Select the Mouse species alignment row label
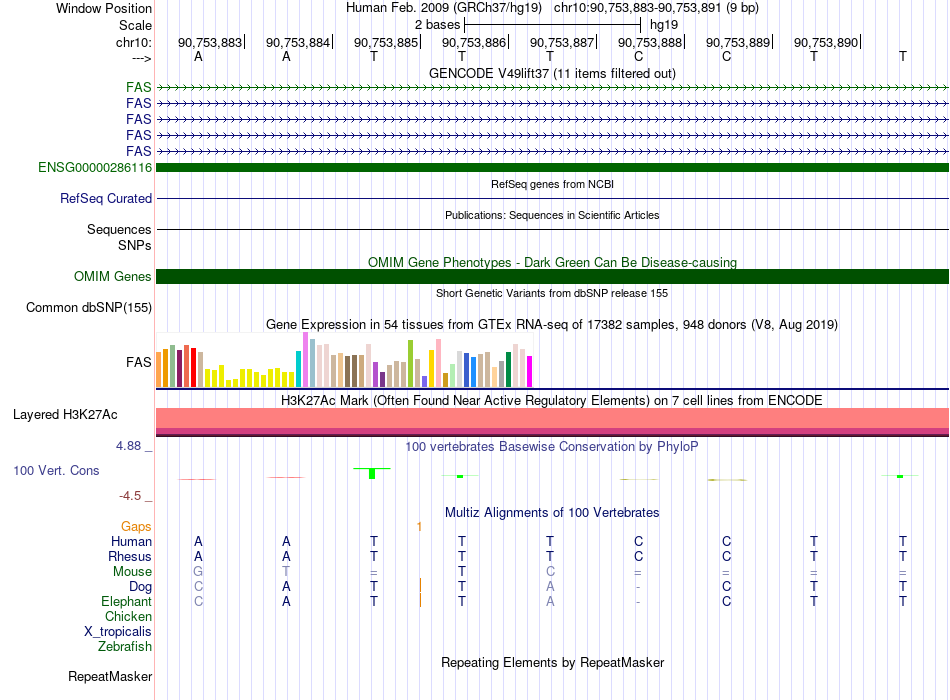950x700 pixels. [x=132, y=572]
